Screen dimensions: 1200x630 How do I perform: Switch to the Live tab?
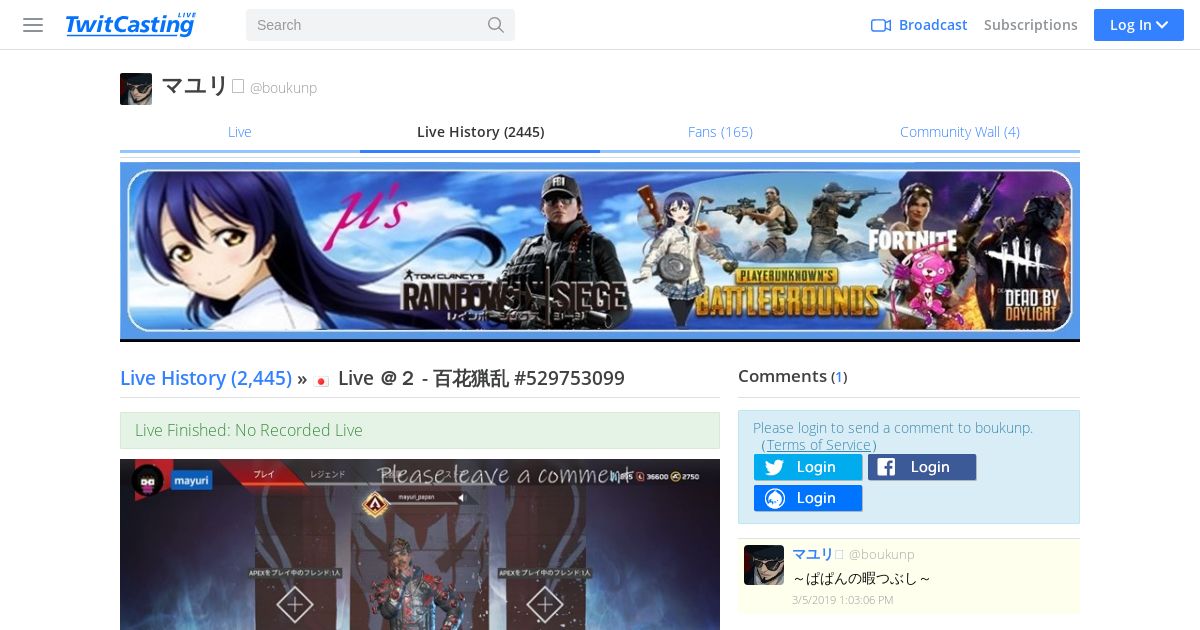[x=240, y=132]
